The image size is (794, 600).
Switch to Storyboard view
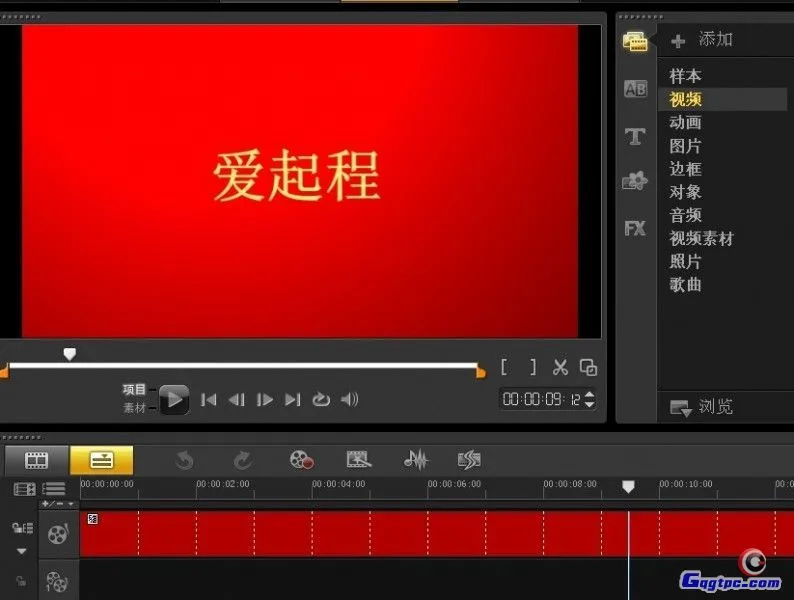(36, 460)
